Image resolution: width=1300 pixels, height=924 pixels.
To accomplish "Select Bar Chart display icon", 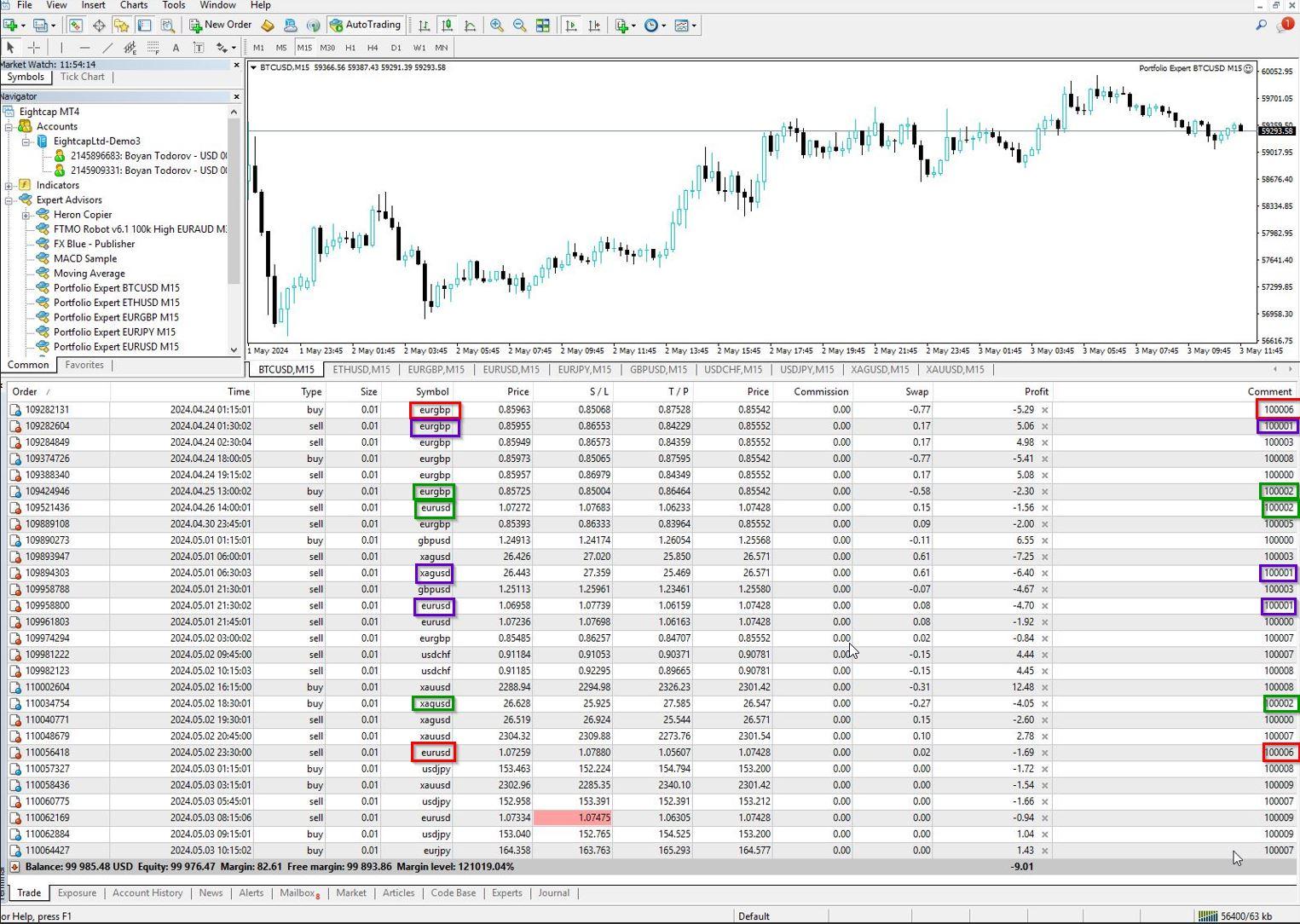I will pyautogui.click(x=424, y=26).
